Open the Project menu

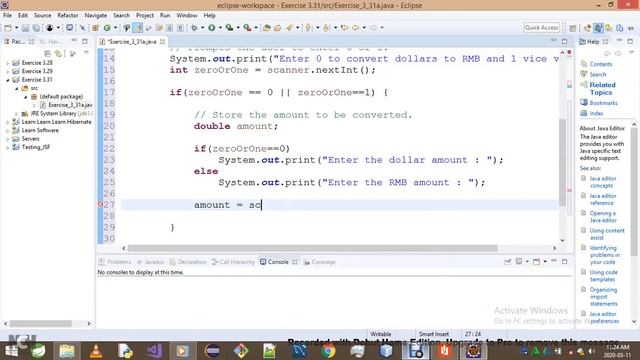click(145, 15)
